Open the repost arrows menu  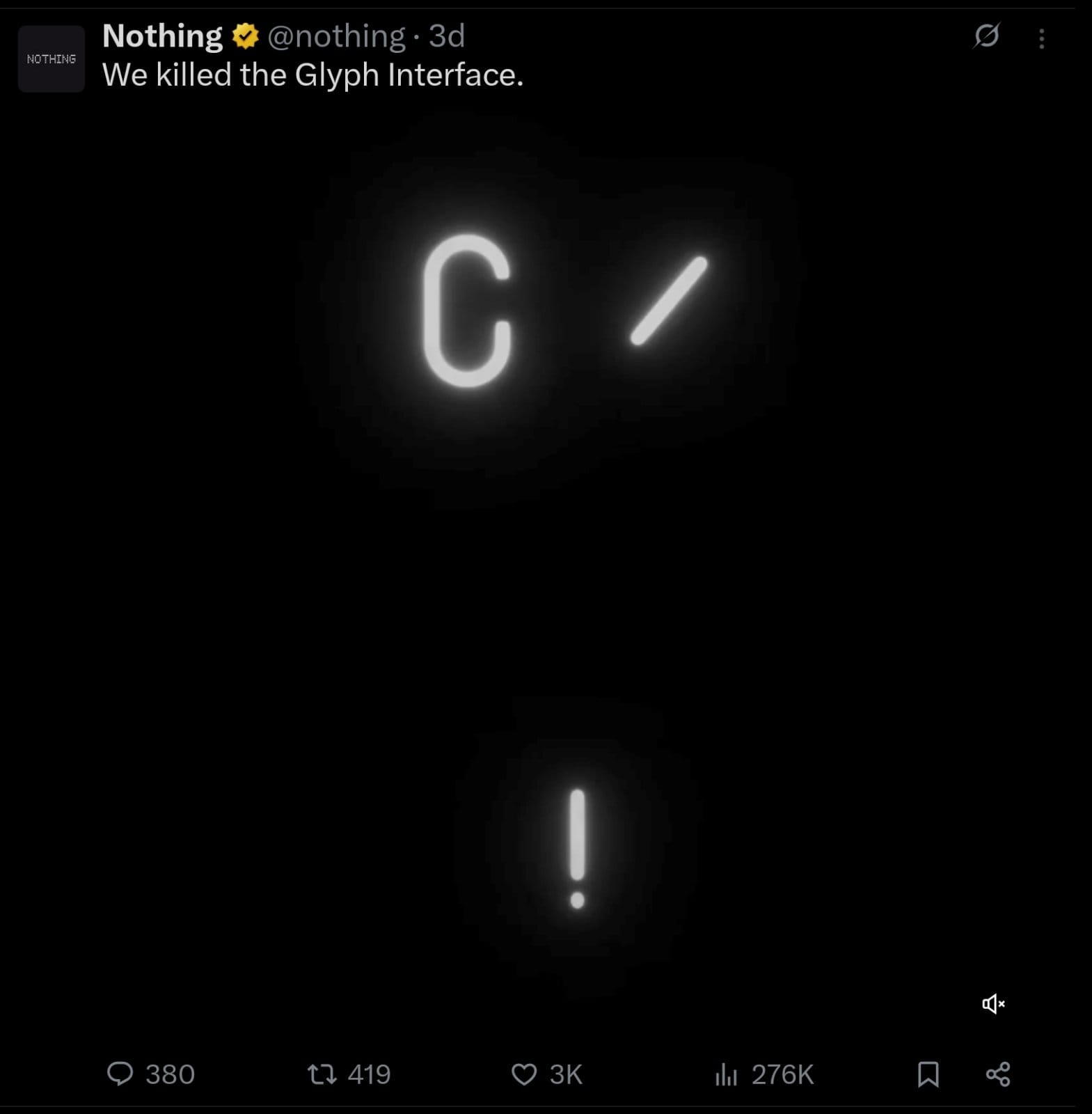[322, 1074]
